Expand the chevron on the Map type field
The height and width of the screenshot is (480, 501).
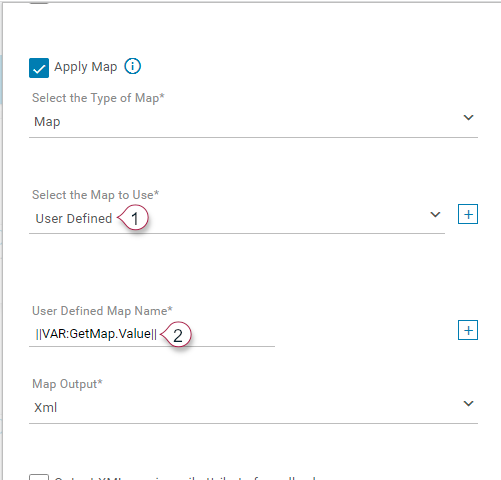pos(468,118)
